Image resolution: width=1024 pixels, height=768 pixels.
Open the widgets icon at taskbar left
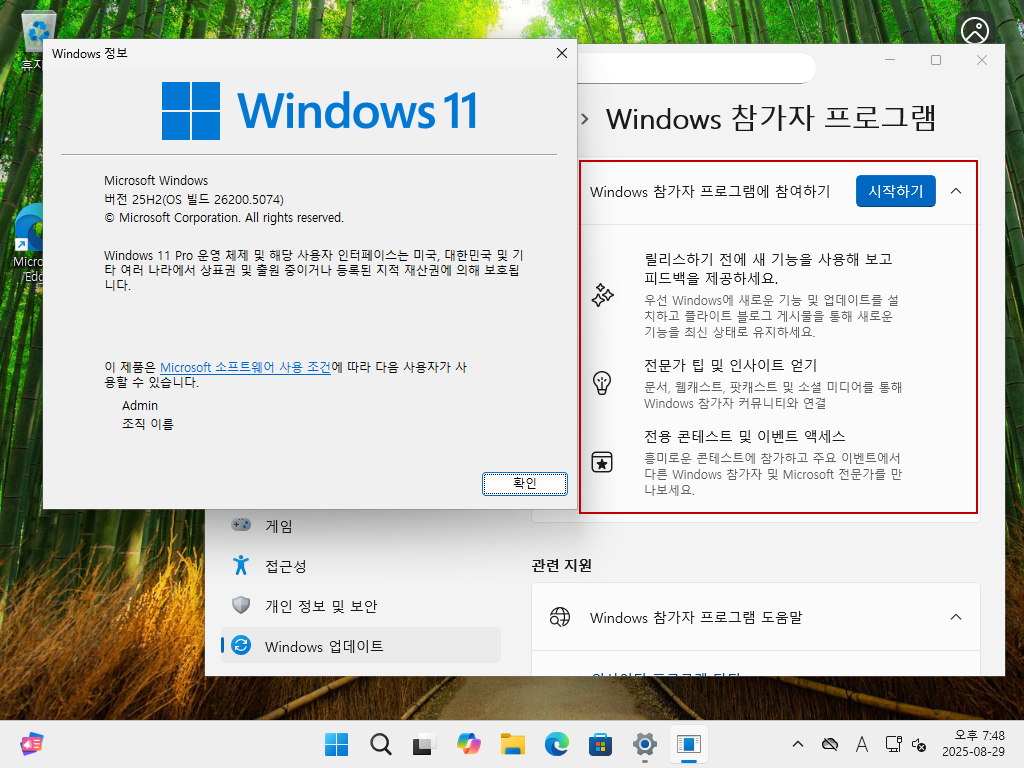(x=31, y=744)
